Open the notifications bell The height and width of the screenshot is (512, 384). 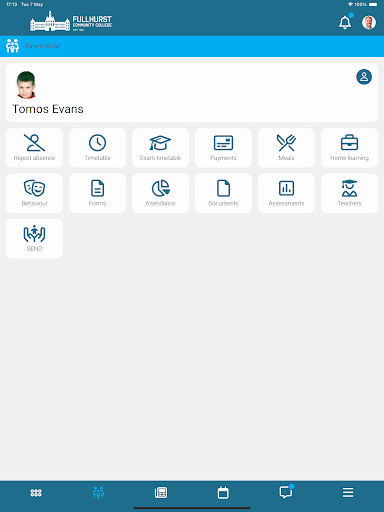coord(345,22)
